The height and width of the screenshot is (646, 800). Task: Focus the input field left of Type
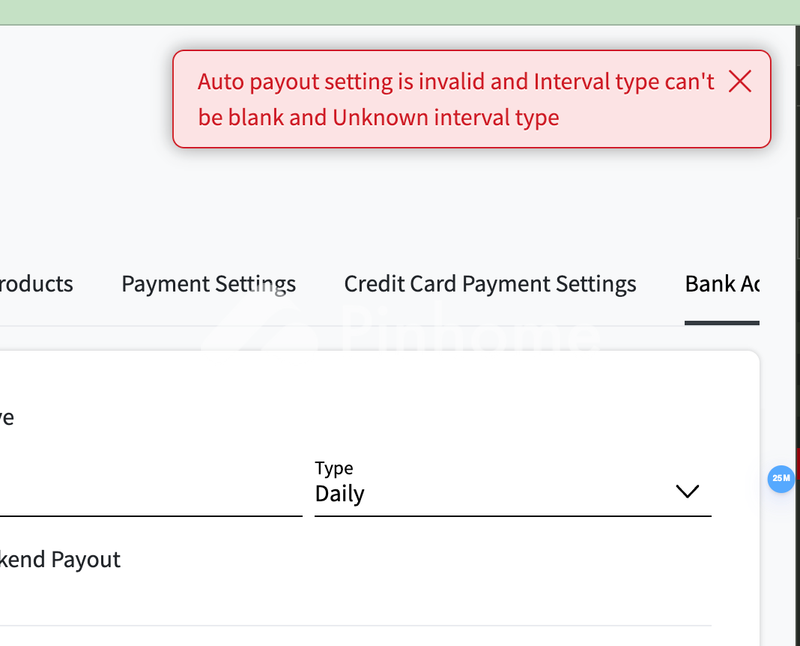click(150, 495)
